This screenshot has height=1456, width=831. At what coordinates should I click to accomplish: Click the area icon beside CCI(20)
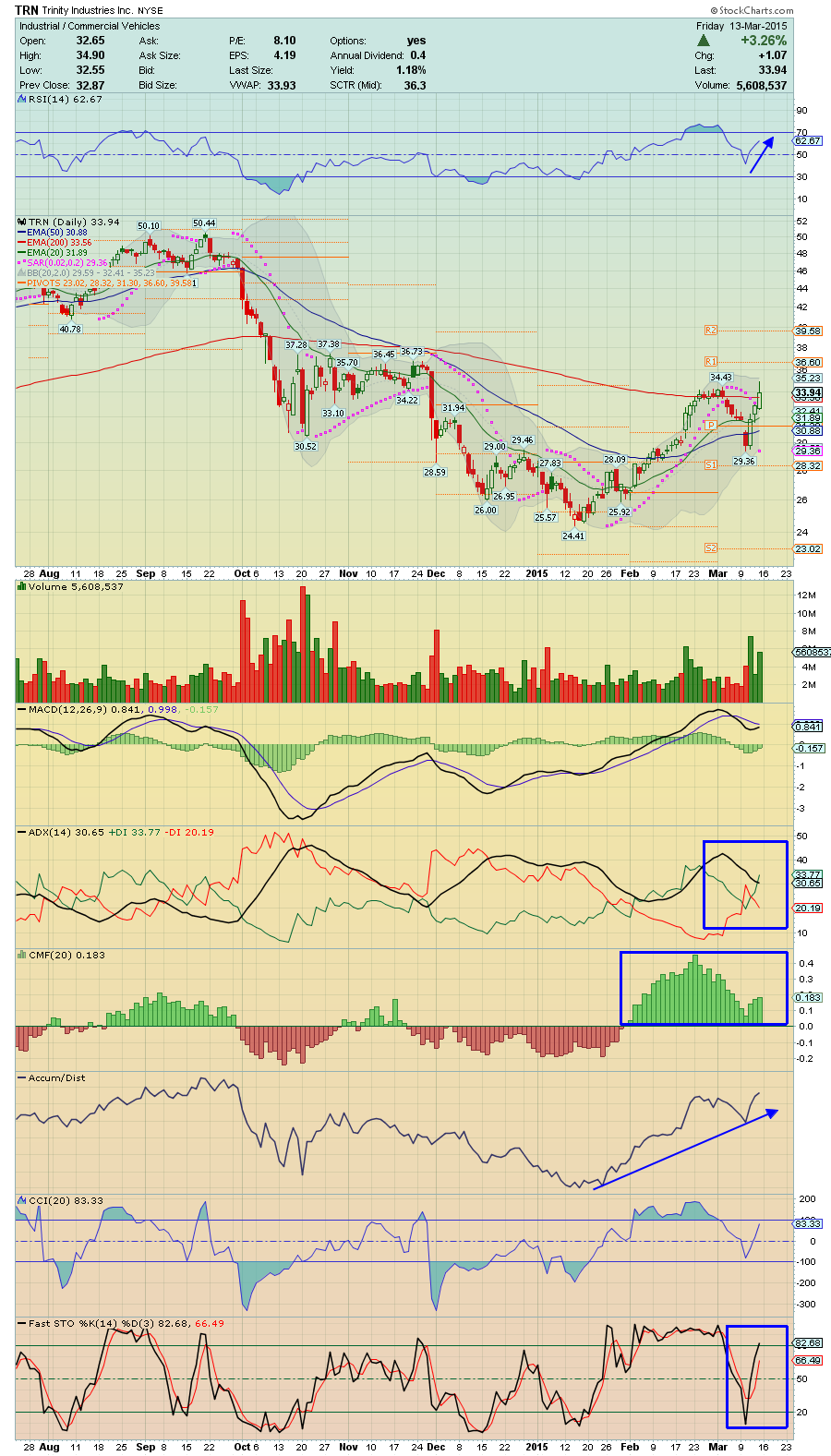[22, 1200]
